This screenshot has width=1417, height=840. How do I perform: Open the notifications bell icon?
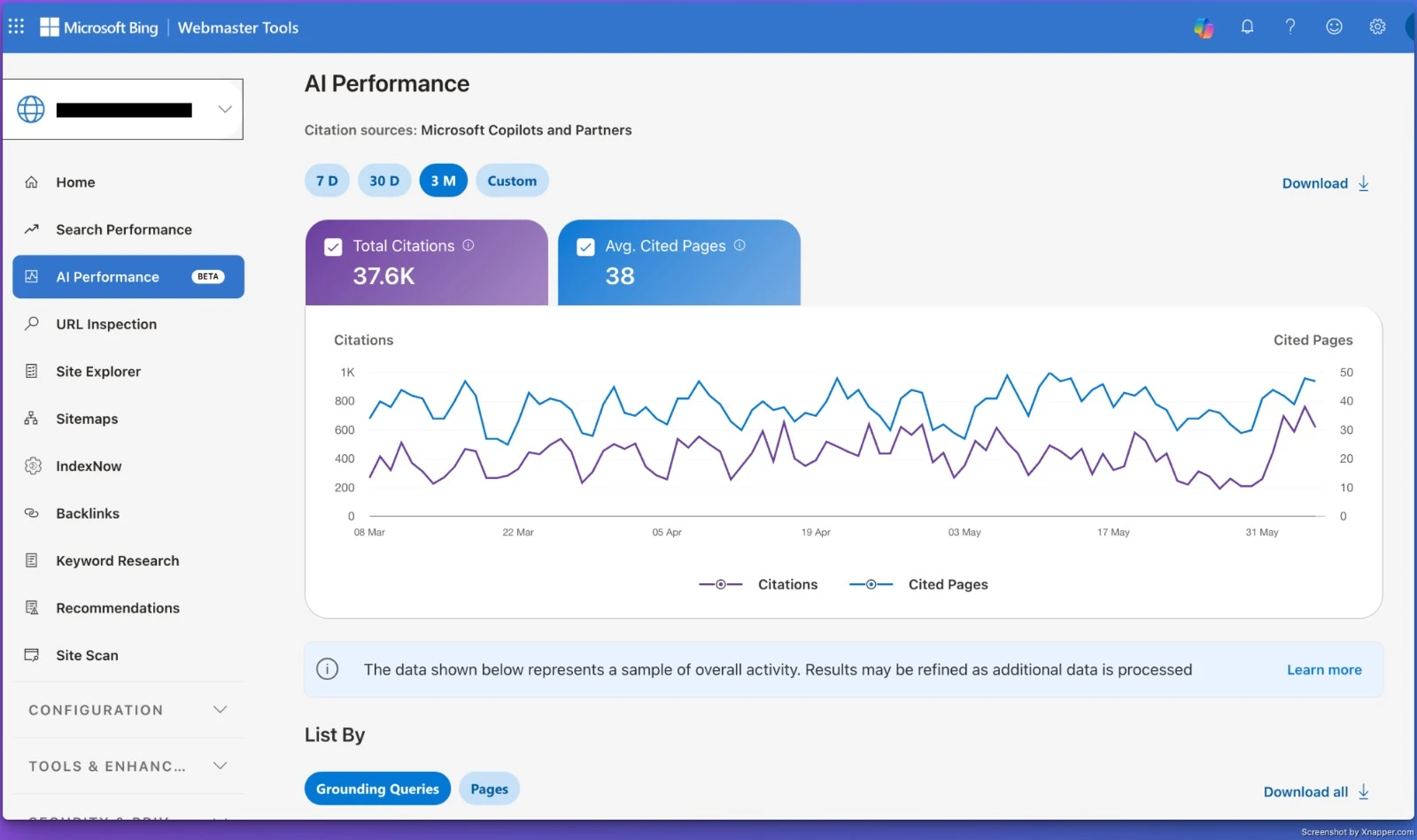[x=1247, y=27]
